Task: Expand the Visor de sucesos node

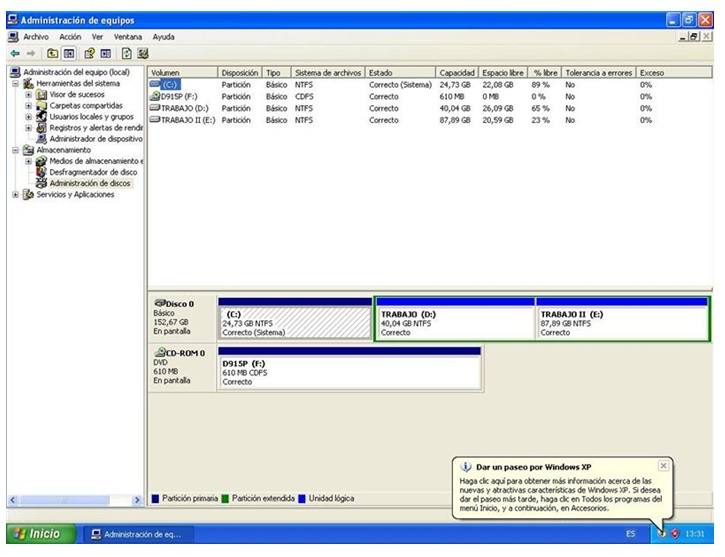Action: click(29, 95)
